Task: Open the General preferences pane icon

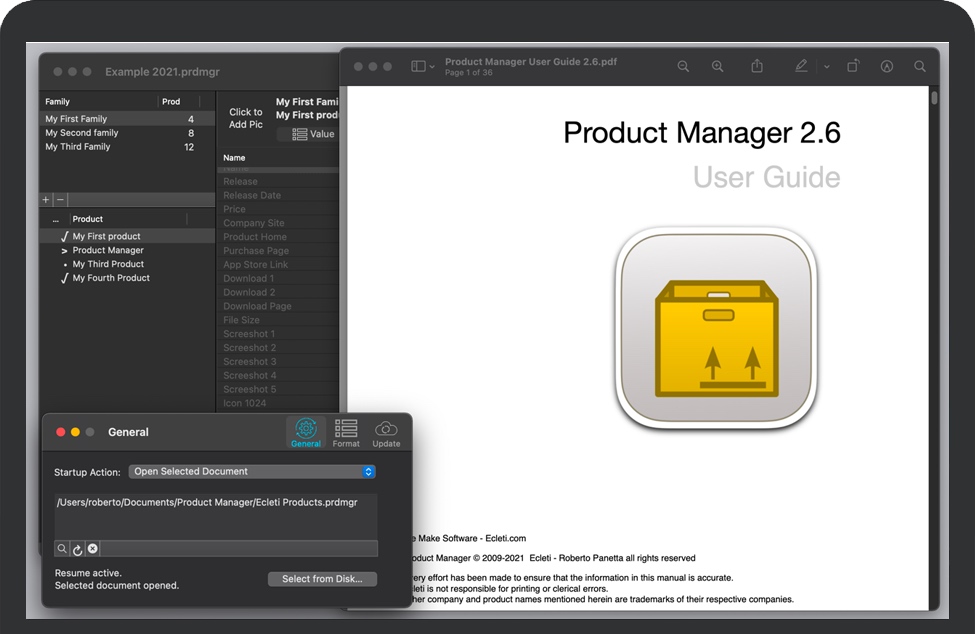Action: (306, 431)
